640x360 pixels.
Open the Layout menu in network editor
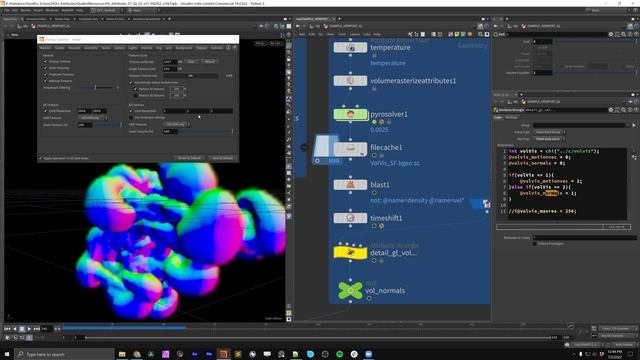(355, 34)
